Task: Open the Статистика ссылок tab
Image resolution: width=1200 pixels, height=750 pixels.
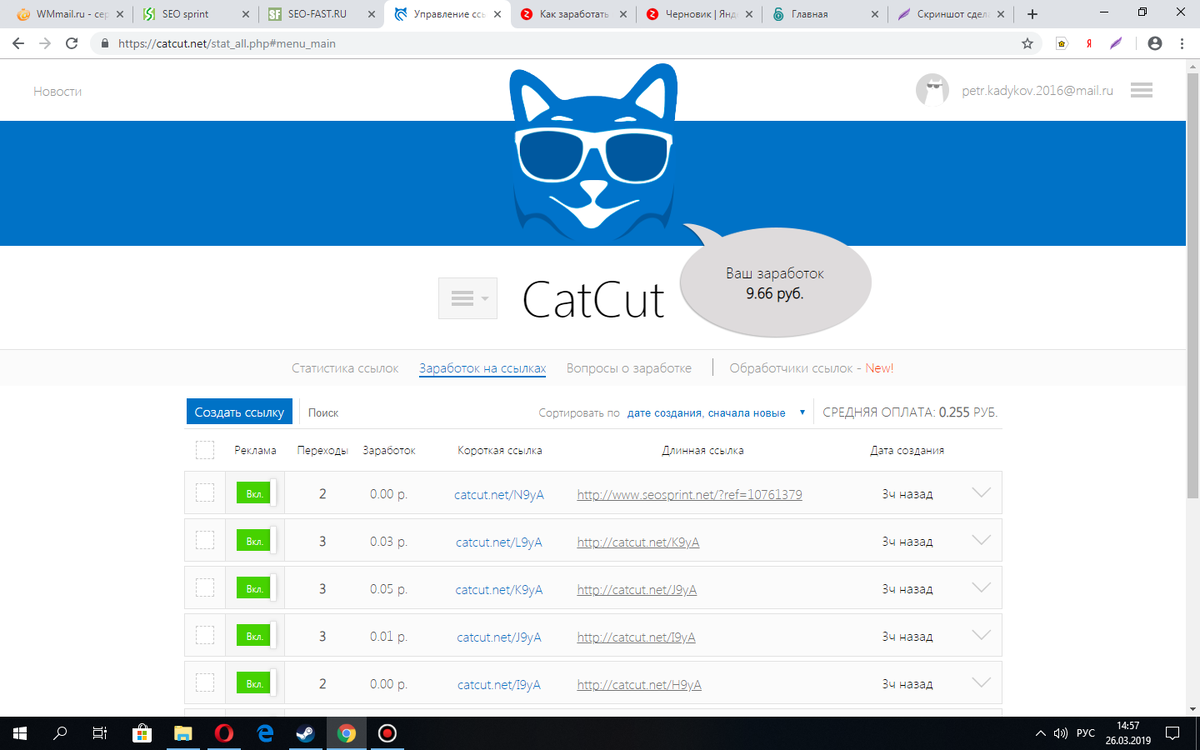Action: (x=345, y=368)
